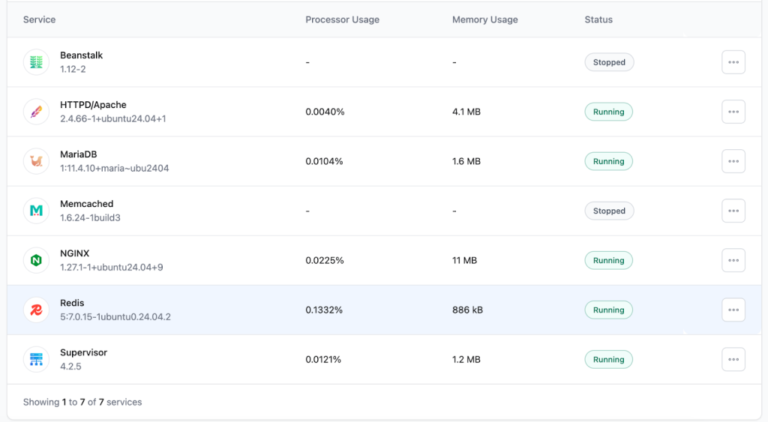Click the Redis red icon

tap(36, 310)
